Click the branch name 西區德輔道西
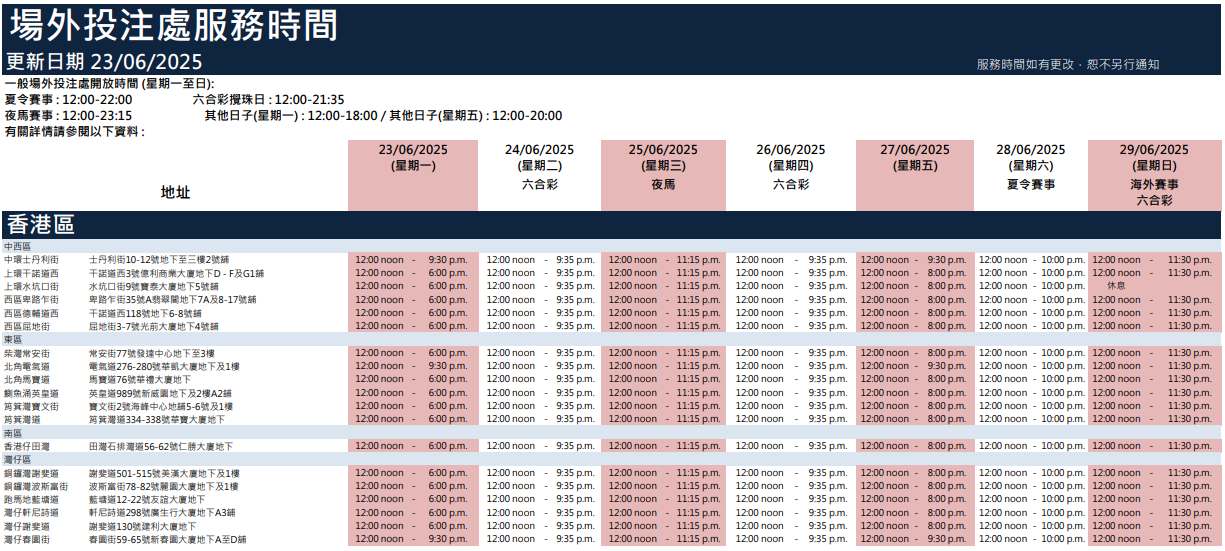Viewport: 1225px width, 551px height. 31,313
